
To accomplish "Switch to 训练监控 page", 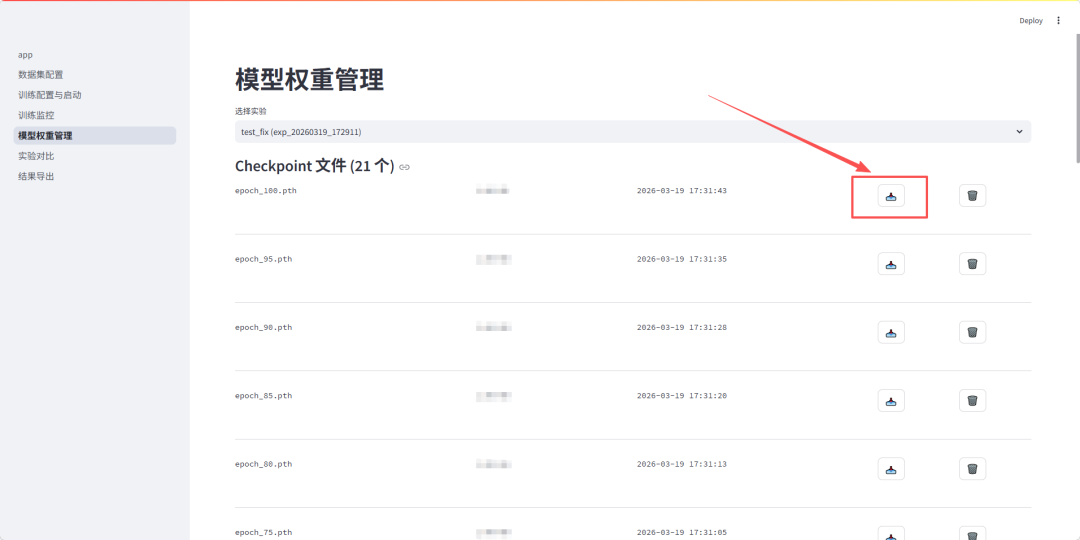I will (x=36, y=115).
